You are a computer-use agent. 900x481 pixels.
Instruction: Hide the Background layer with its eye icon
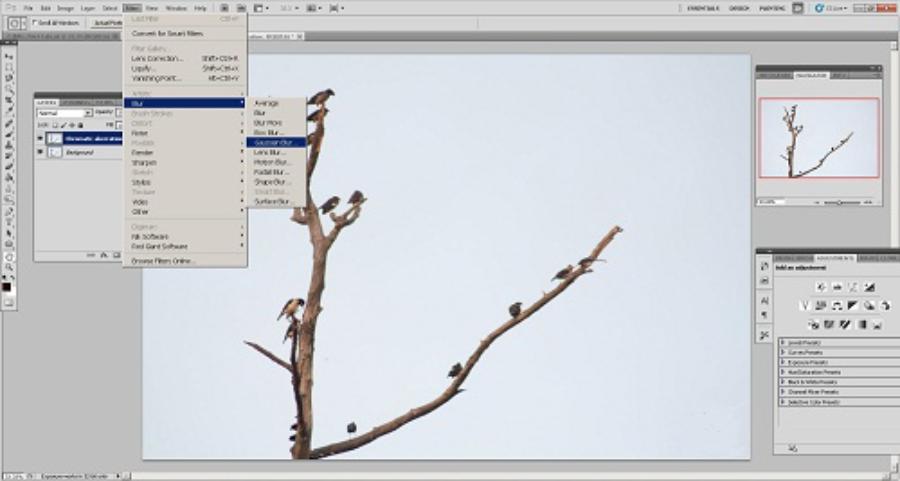pos(40,153)
